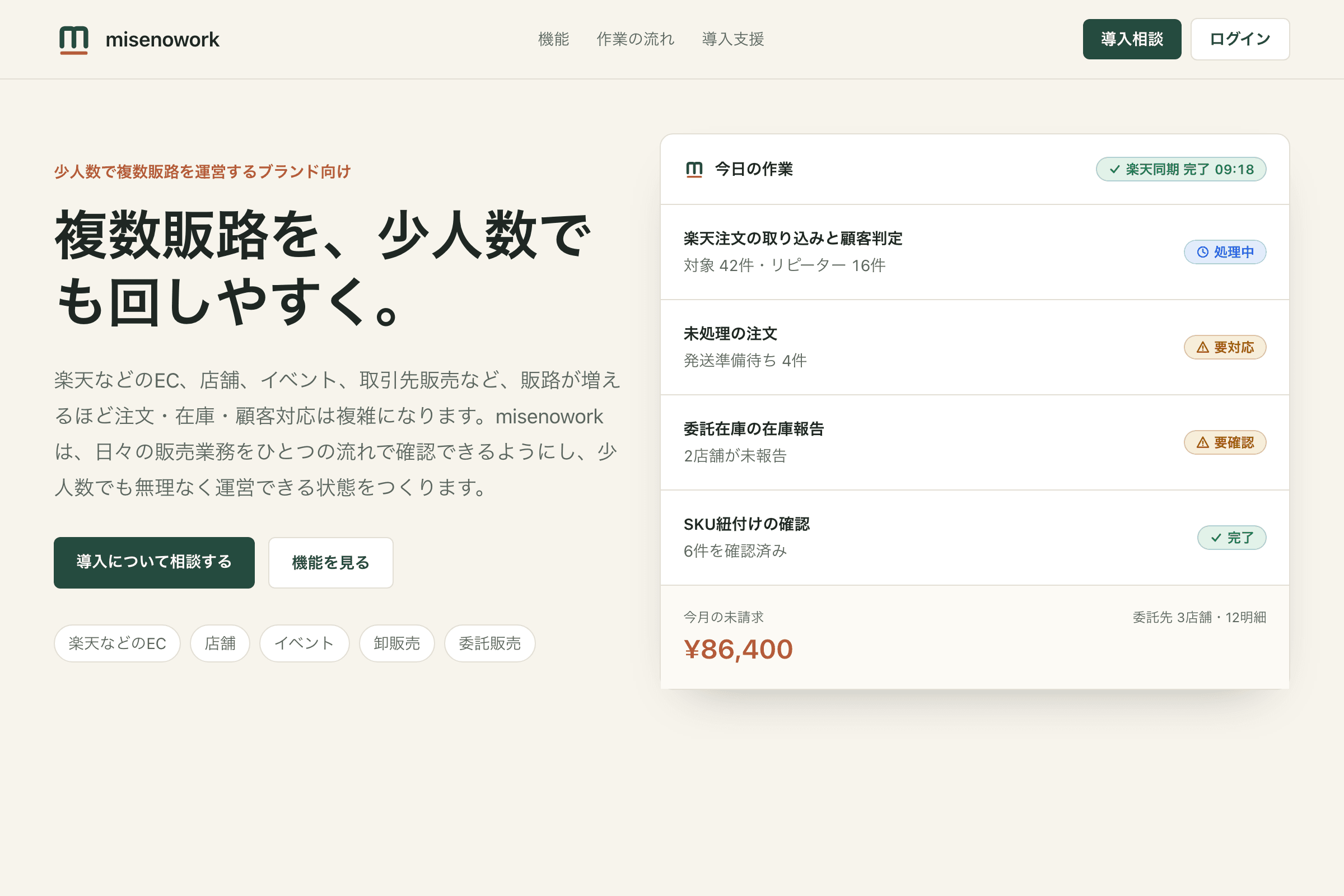Image resolution: width=1344 pixels, height=896 pixels.
Task: Click the ¥86,400 amount
Action: pyautogui.click(x=738, y=650)
